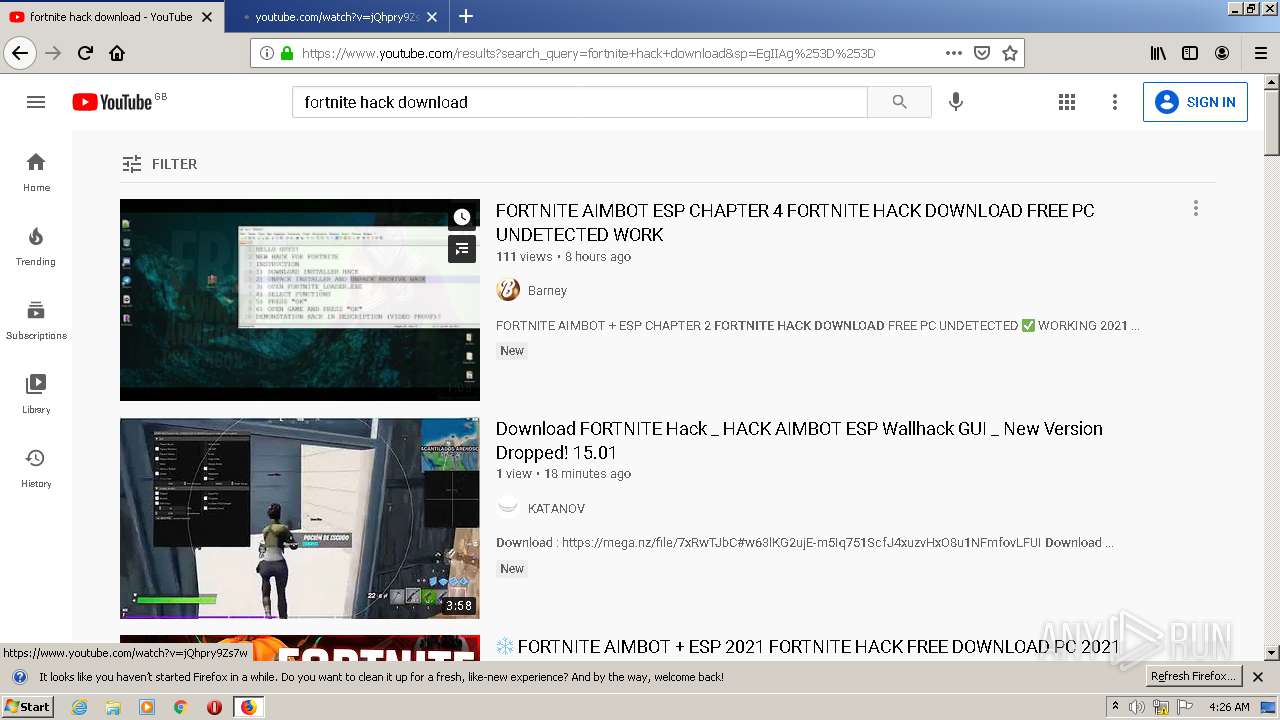Open Trending in sidebar

(x=36, y=246)
